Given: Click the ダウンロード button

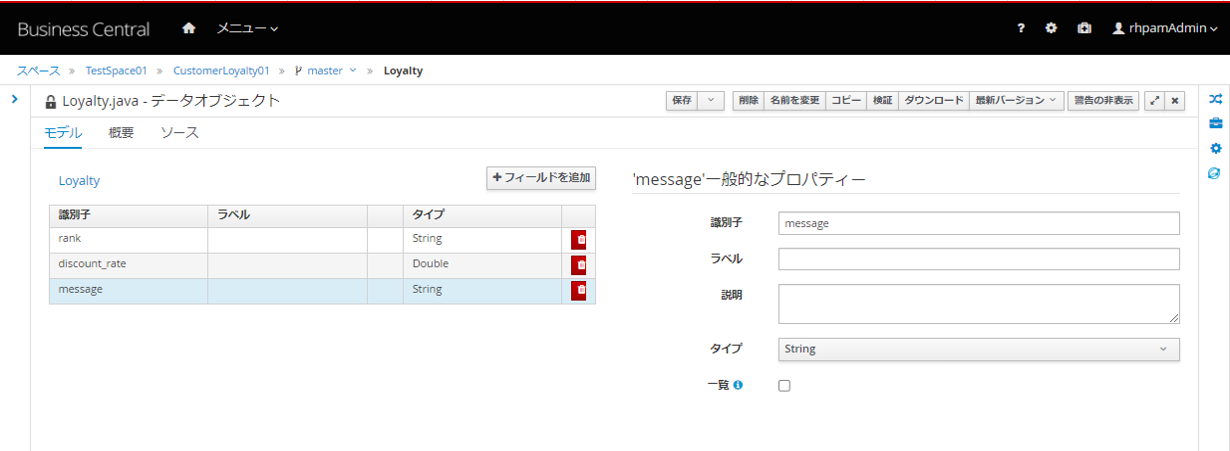Looking at the screenshot, I should click(934, 100).
